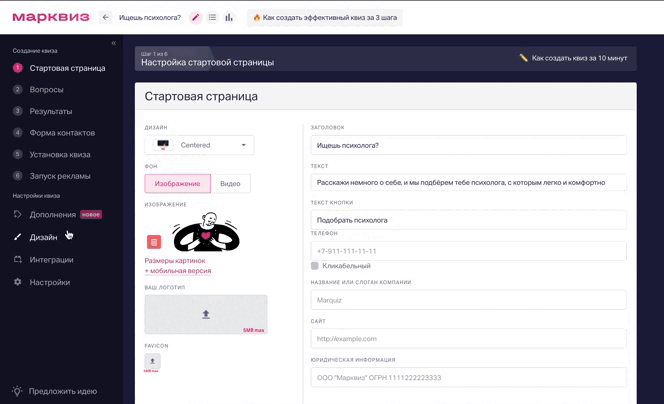Click the logo upload area

pos(206,314)
